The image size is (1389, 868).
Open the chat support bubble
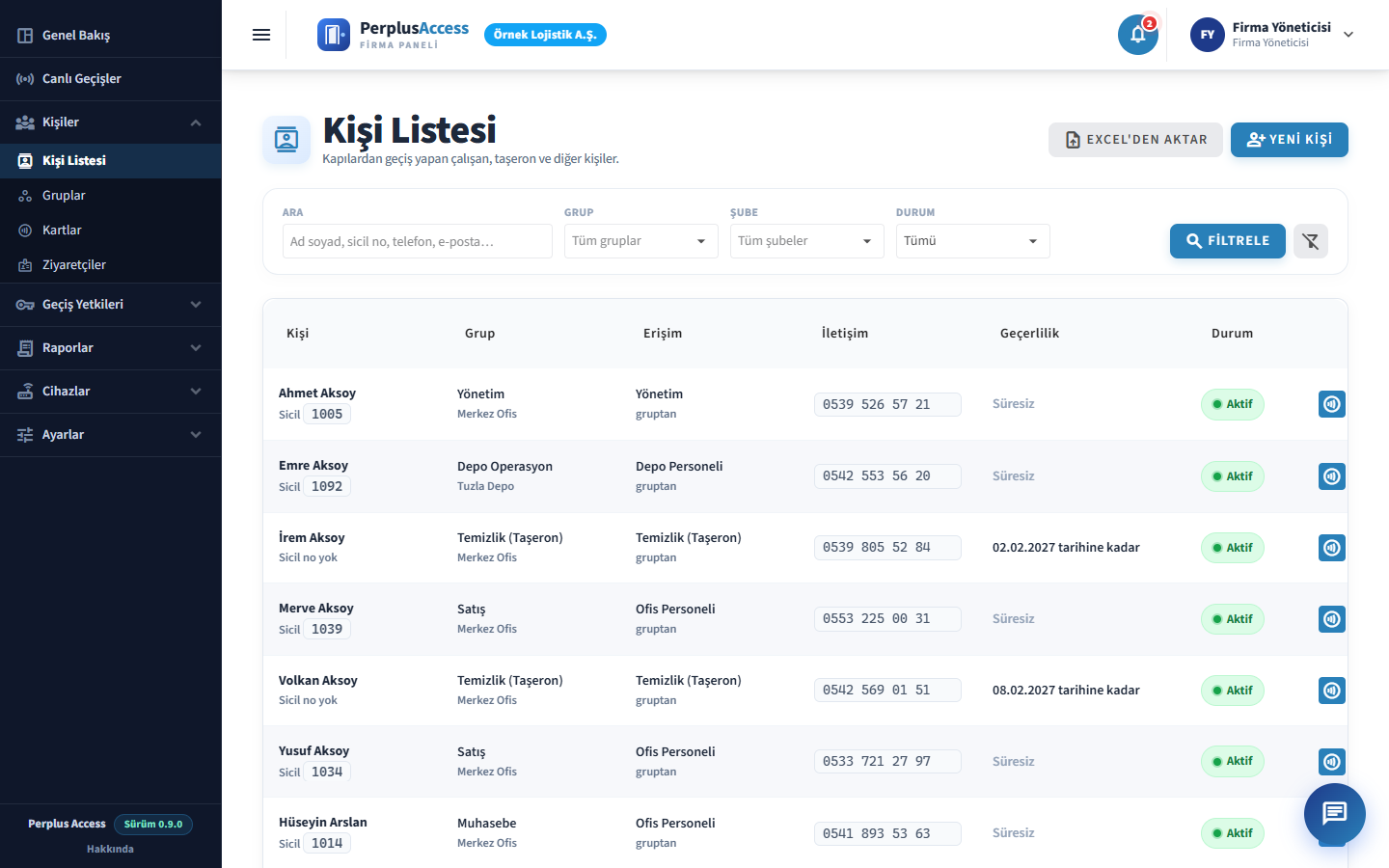pos(1335,814)
